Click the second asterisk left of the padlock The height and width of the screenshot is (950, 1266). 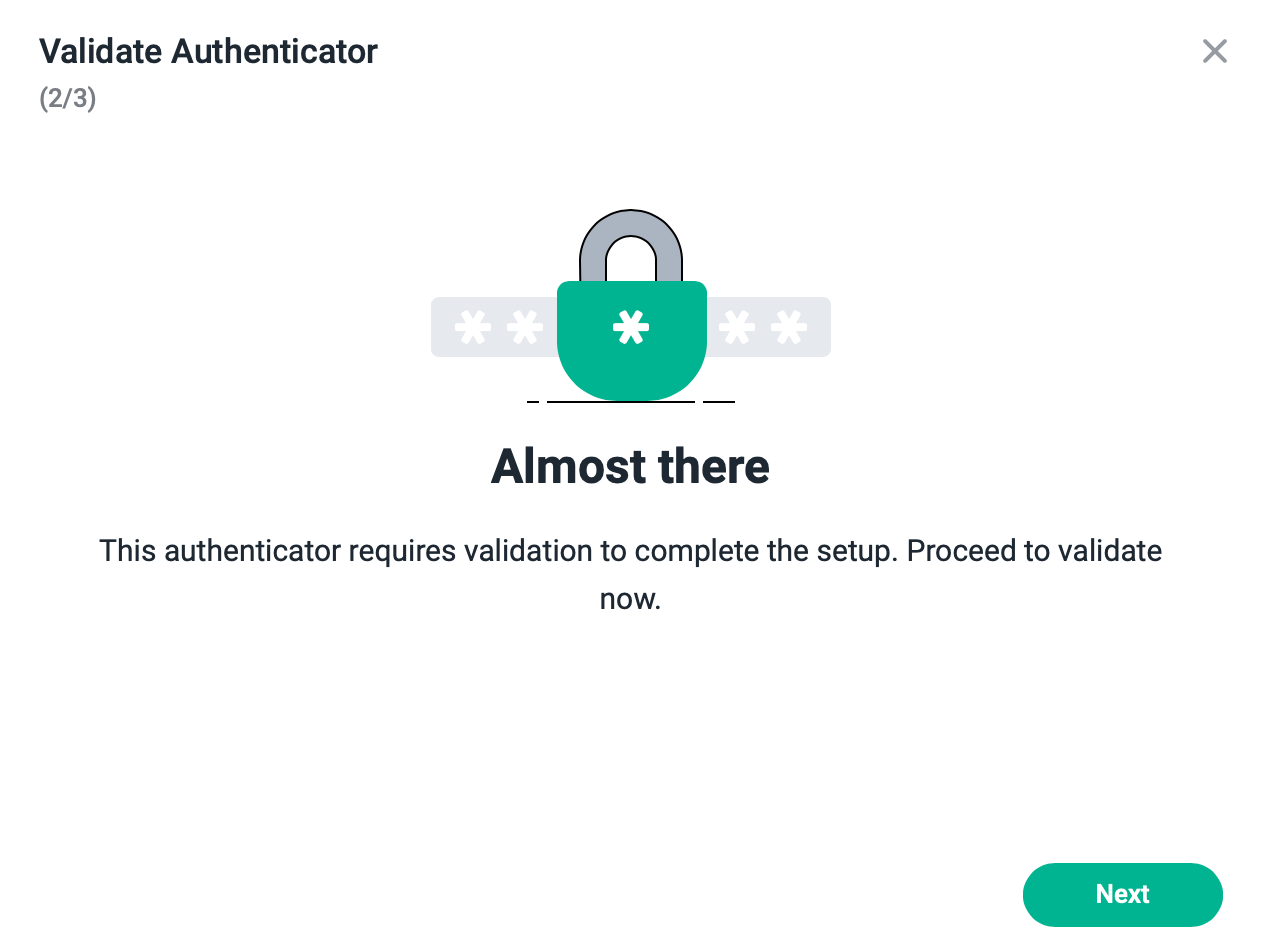pos(525,328)
